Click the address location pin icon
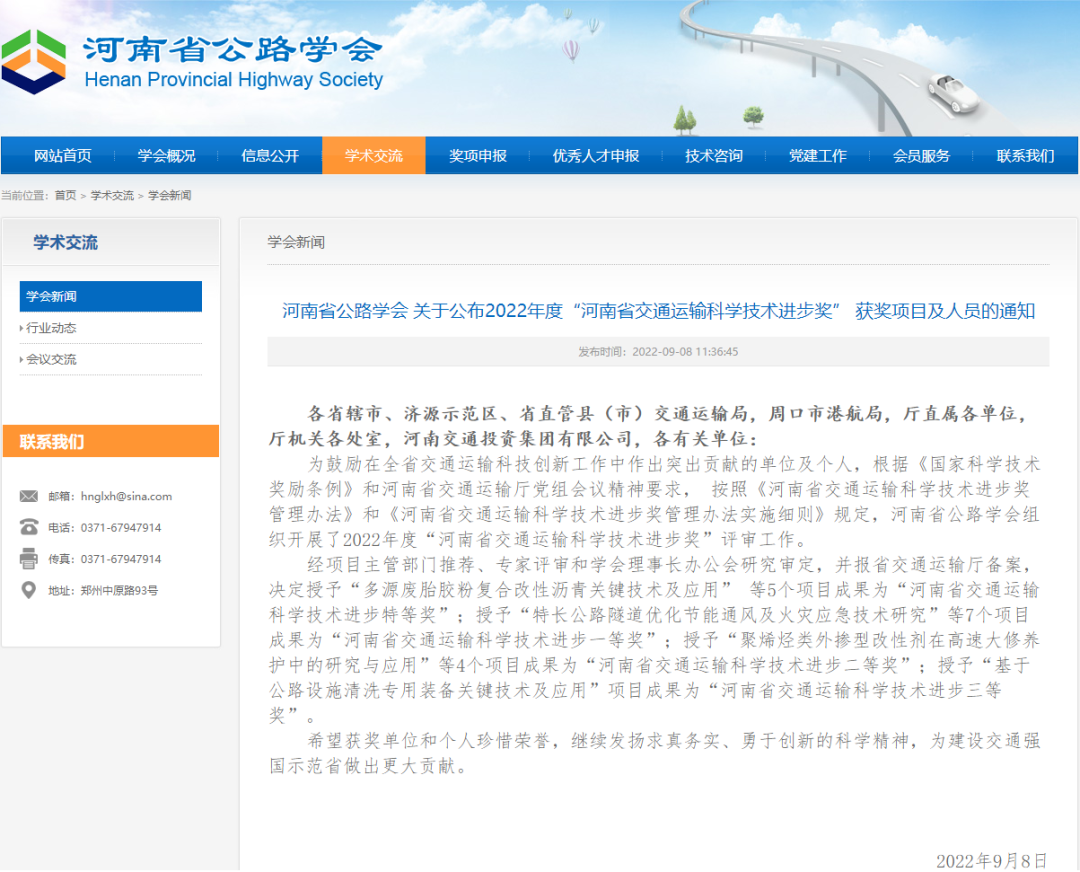This screenshot has width=1080, height=872. point(29,590)
